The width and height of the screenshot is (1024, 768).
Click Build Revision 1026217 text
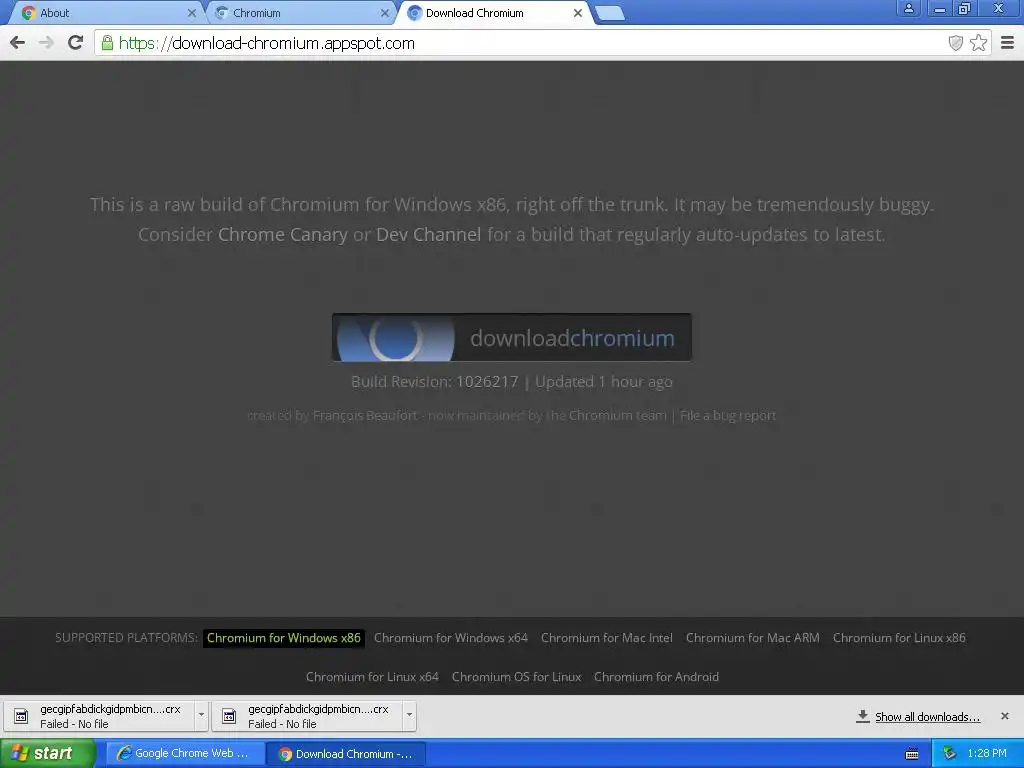[x=434, y=381]
